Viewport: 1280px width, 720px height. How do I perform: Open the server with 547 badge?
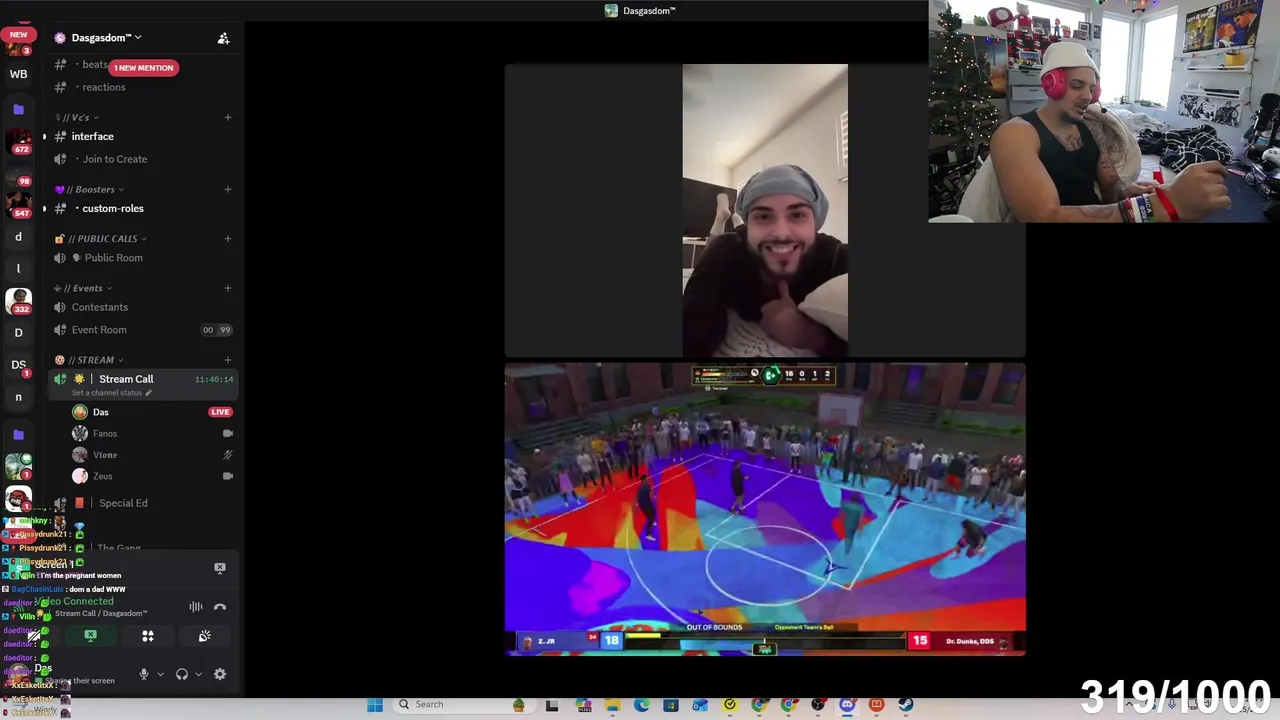(x=18, y=205)
